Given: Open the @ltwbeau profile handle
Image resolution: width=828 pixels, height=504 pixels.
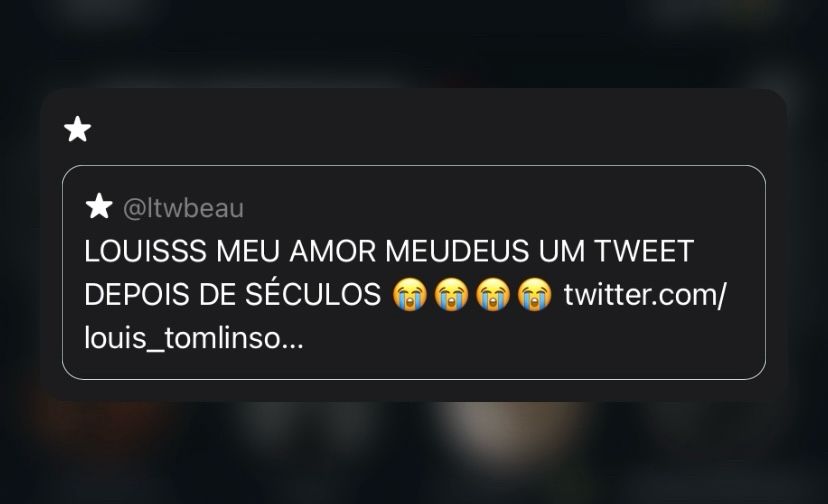Looking at the screenshot, I should pyautogui.click(x=183, y=208).
